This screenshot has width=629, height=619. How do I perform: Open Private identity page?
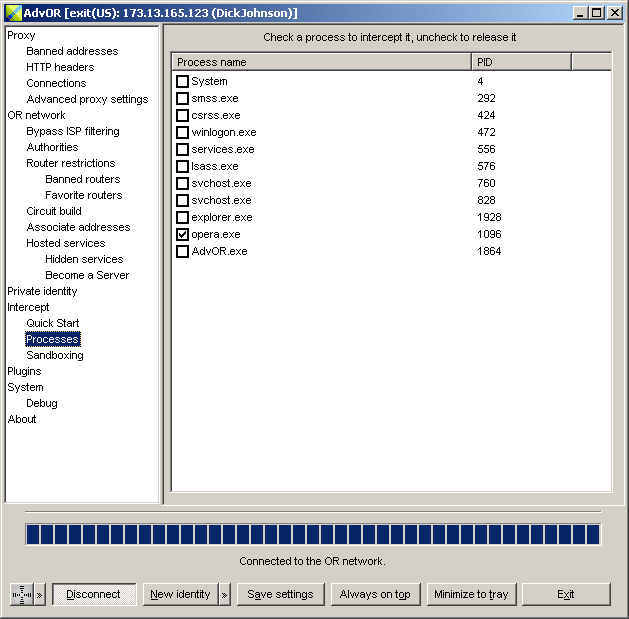click(x=43, y=292)
